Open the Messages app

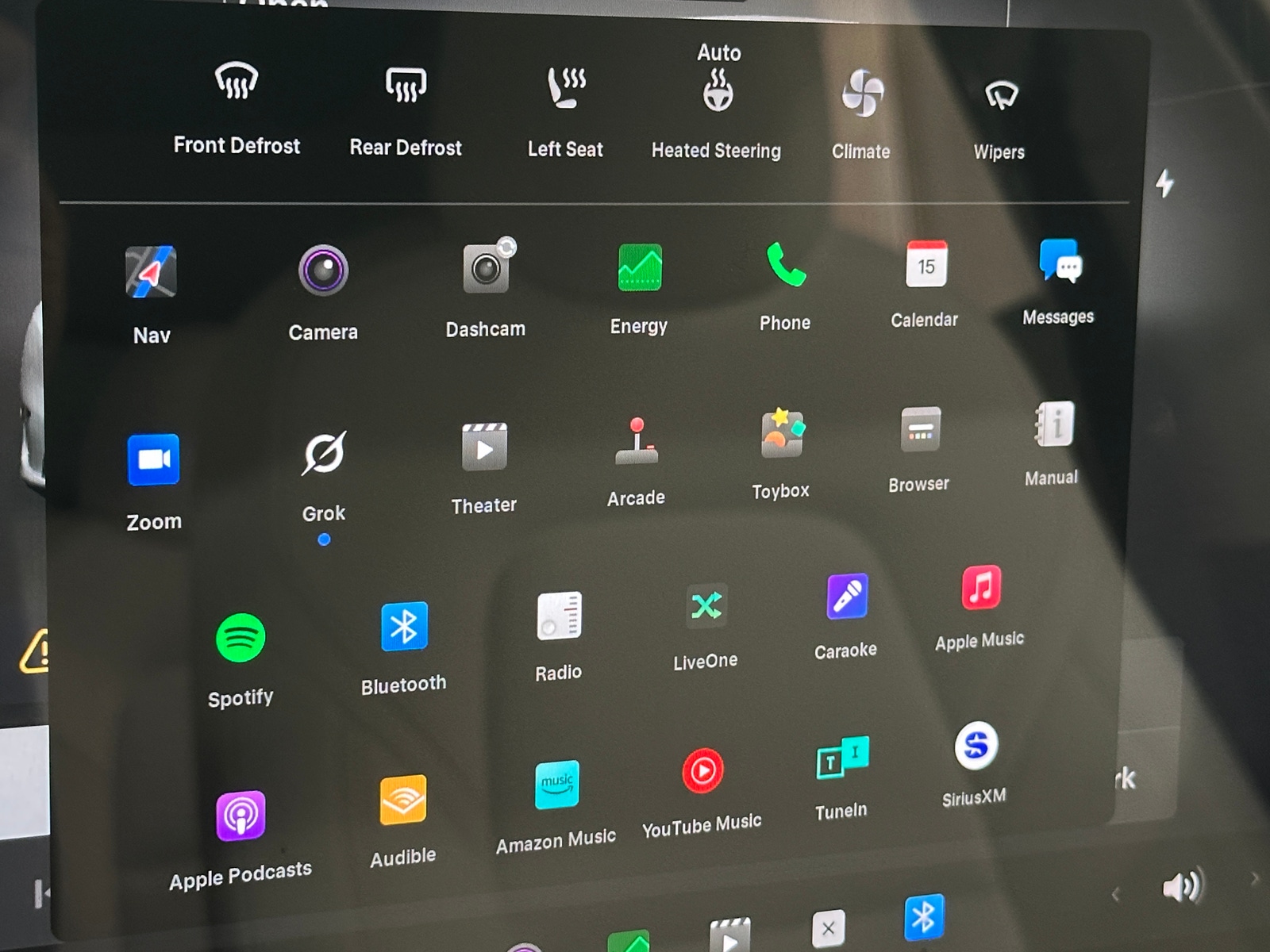[1060, 260]
